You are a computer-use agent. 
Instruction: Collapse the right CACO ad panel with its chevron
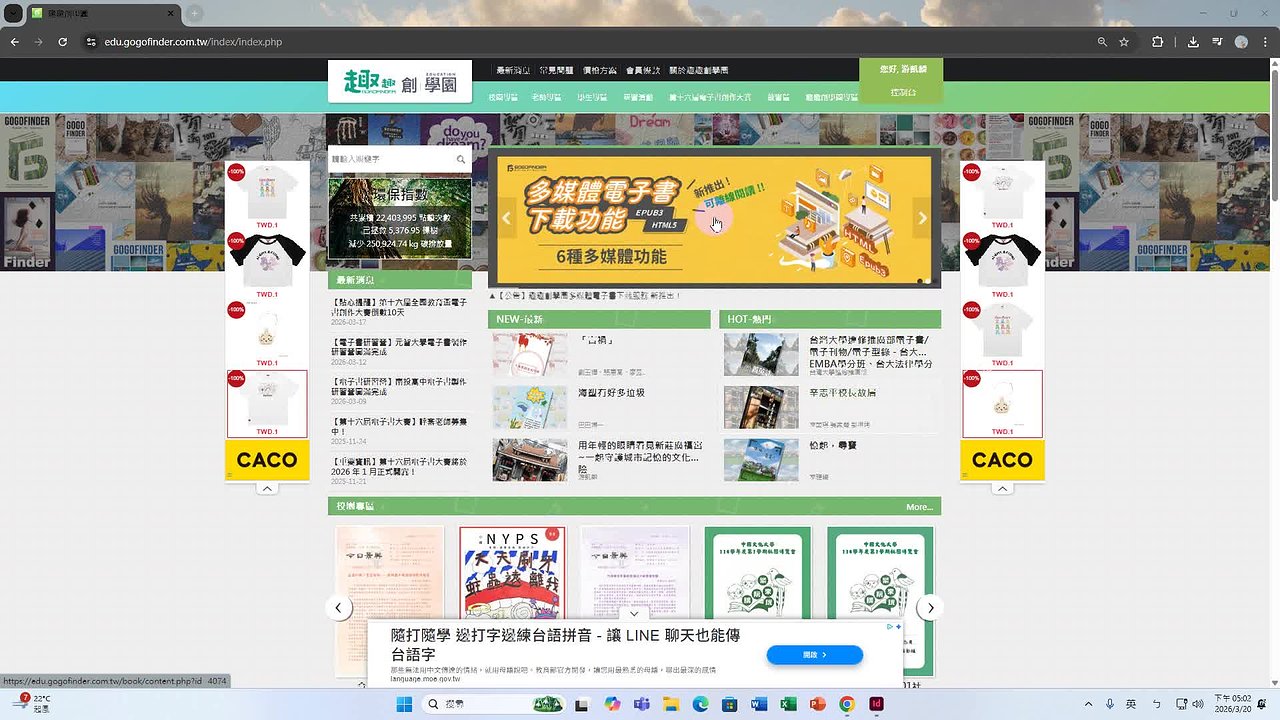pyautogui.click(x=1002, y=487)
